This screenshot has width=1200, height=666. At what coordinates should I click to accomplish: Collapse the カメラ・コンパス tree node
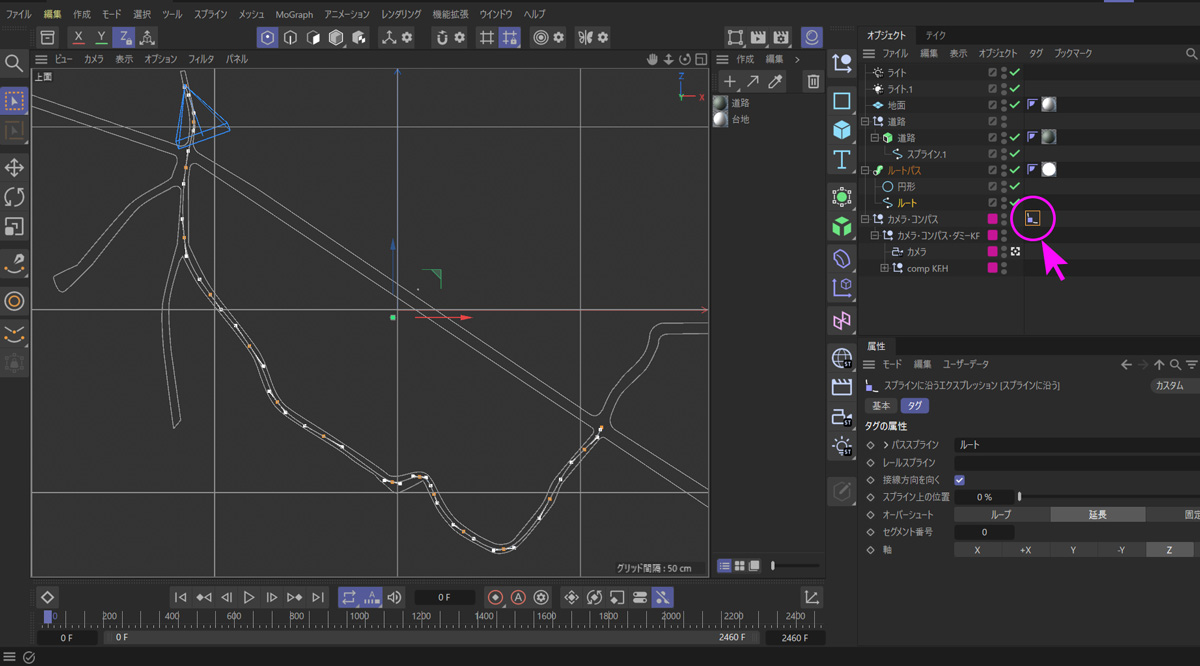click(x=866, y=219)
